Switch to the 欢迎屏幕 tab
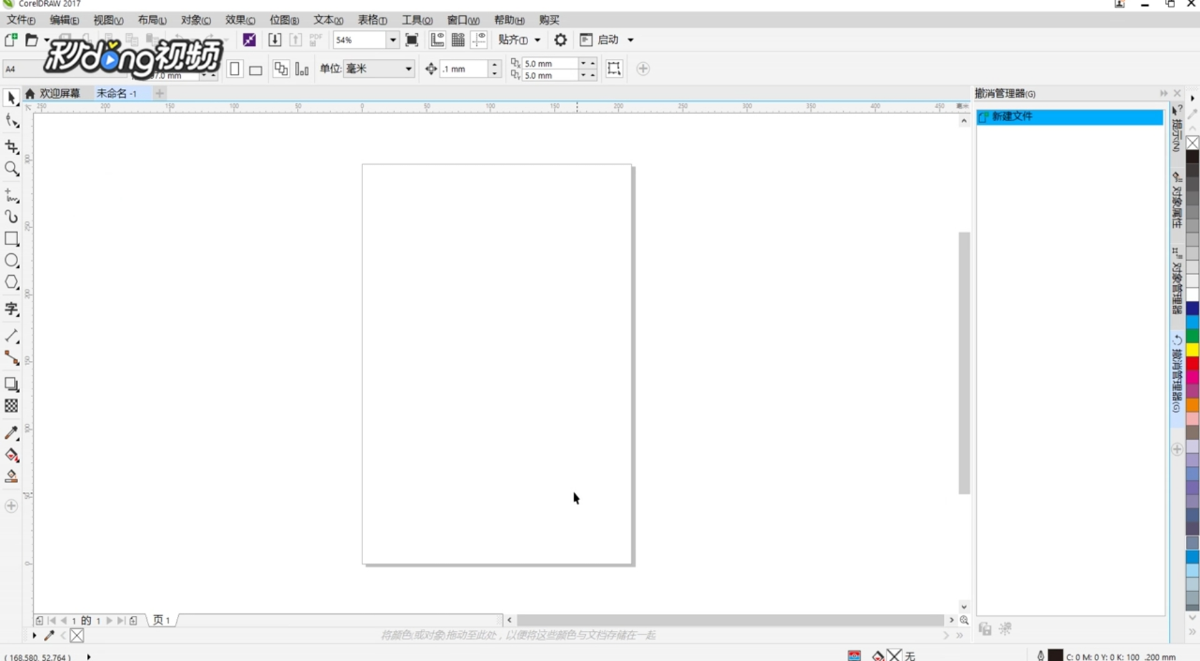The height and width of the screenshot is (661, 1200). (x=59, y=93)
